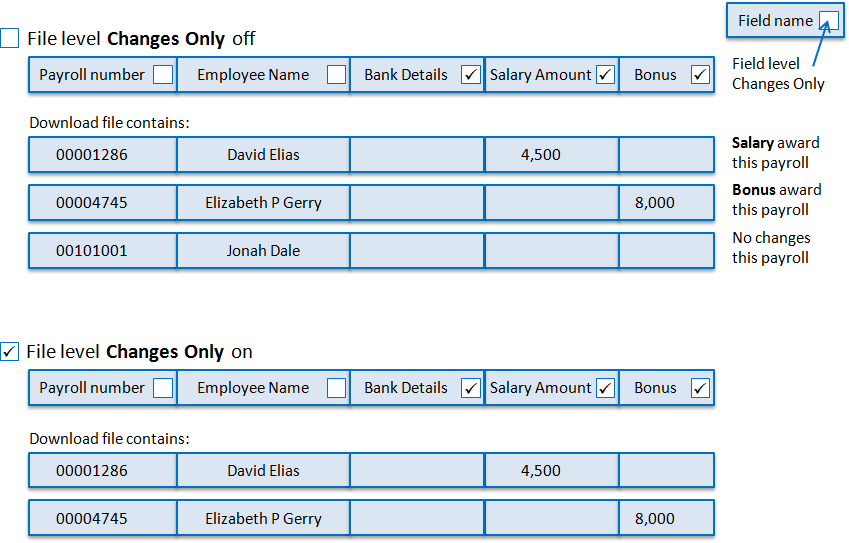This screenshot has width=849, height=543.
Task: Untick Bonus box in upper header row
Action: (x=700, y=75)
